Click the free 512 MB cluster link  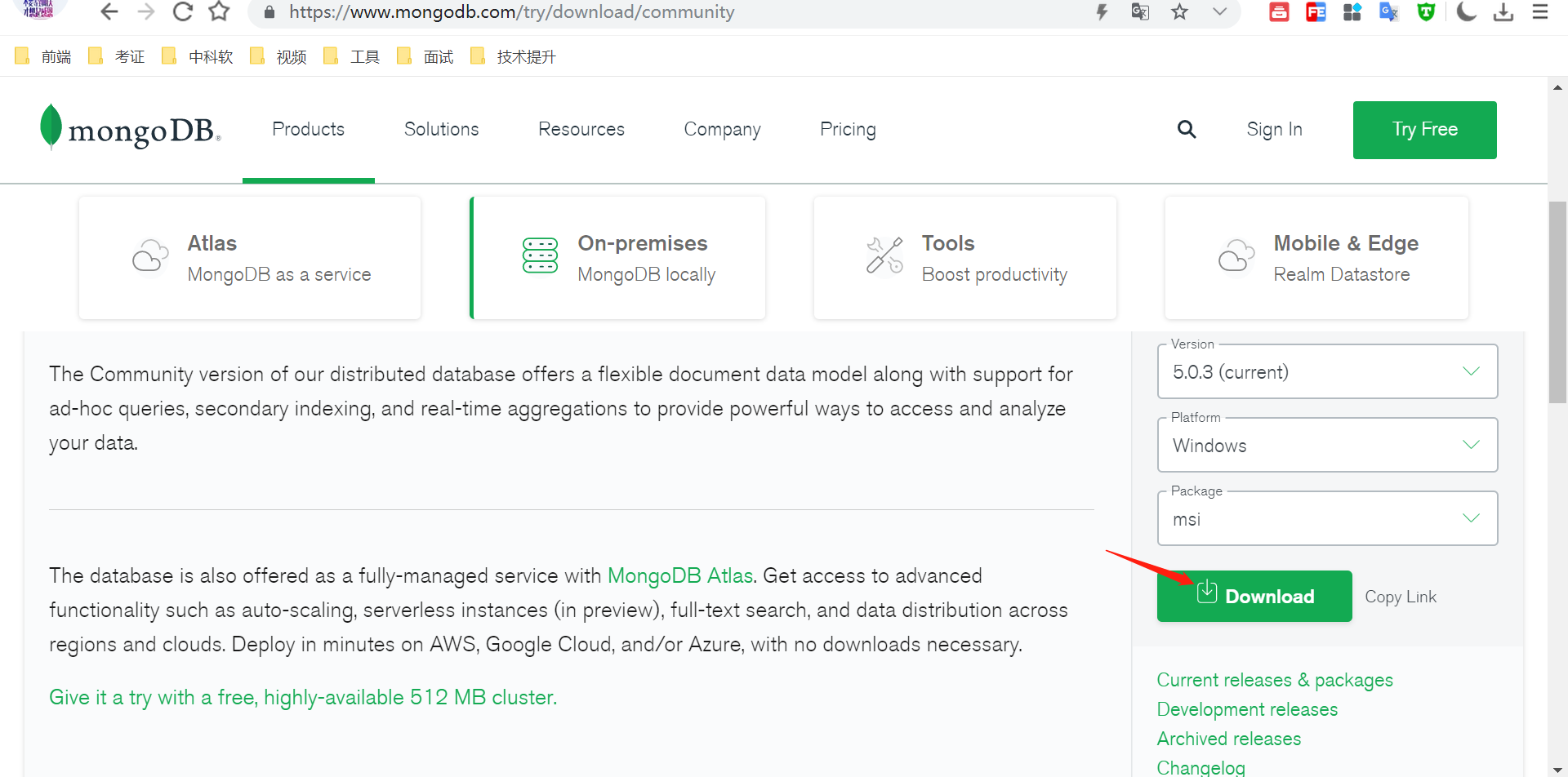click(303, 697)
